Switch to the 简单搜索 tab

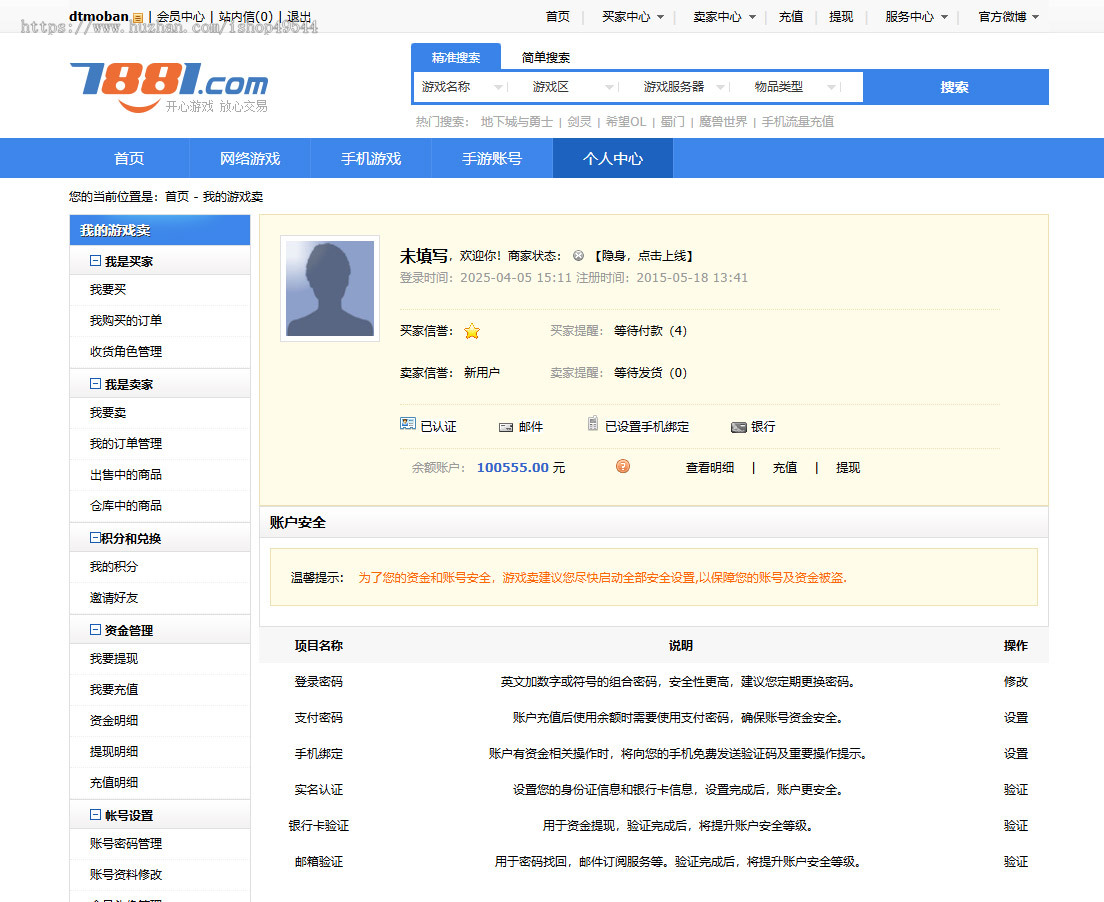point(546,57)
